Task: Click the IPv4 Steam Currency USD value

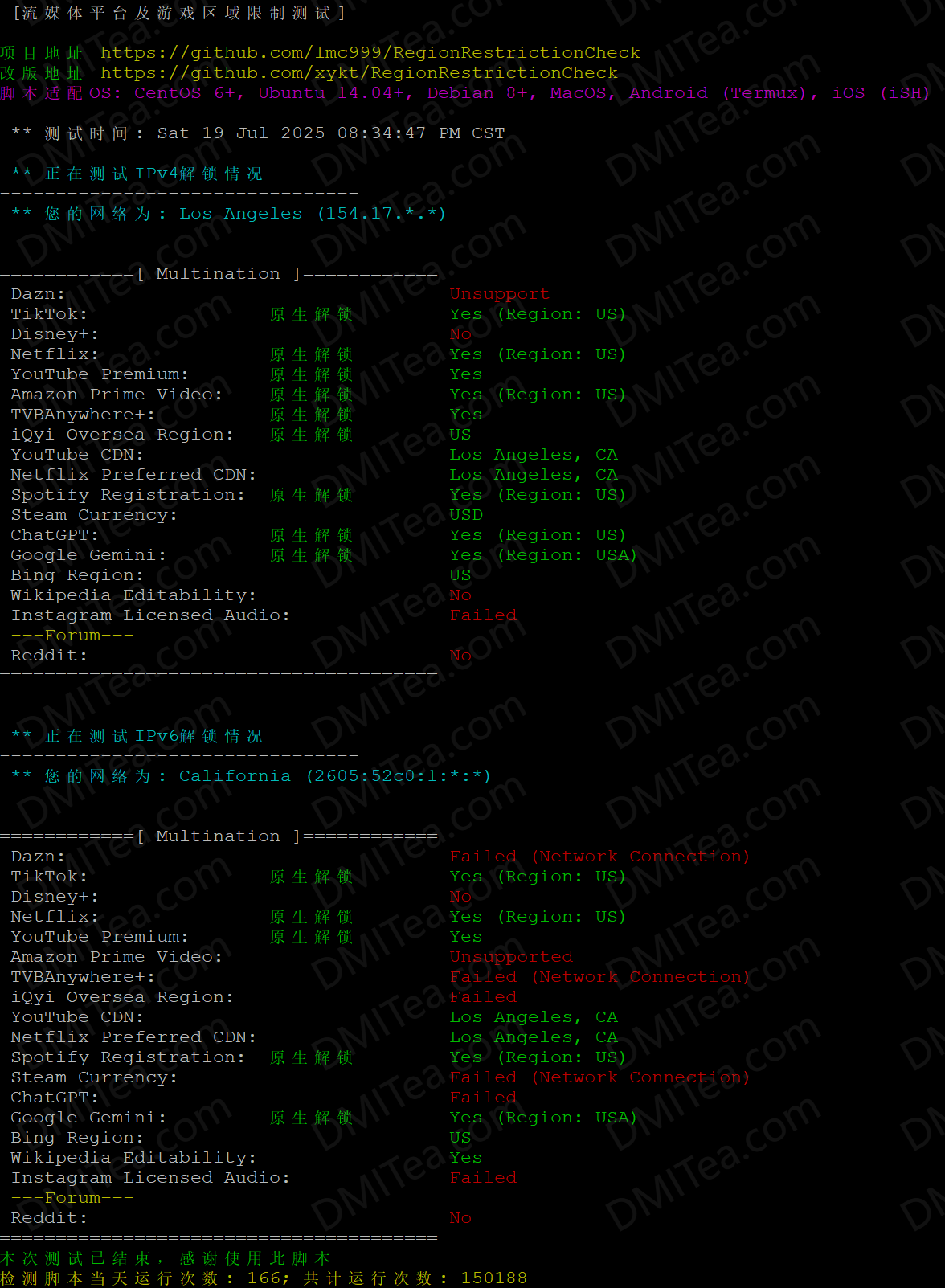Action: click(x=466, y=515)
